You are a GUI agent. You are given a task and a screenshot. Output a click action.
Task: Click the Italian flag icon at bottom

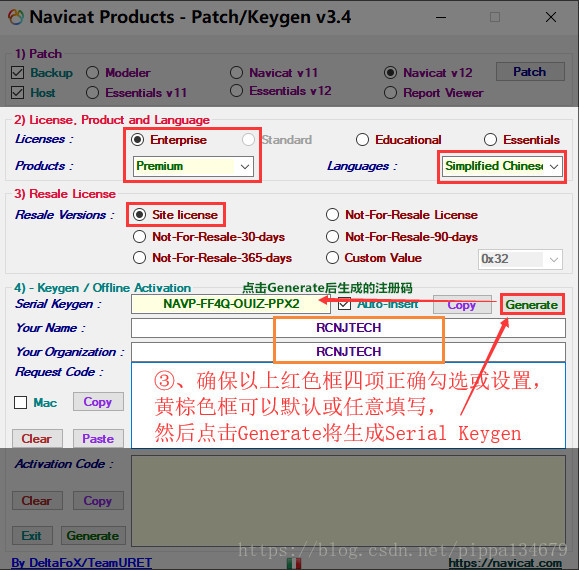coord(294,563)
